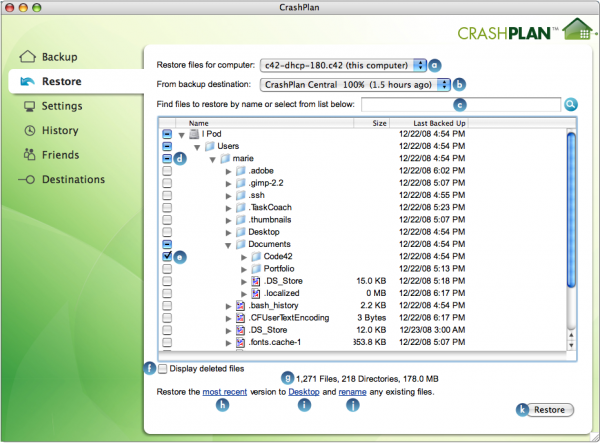Image resolution: width=600 pixels, height=443 pixels.
Task: Click the .thumbnails folder icon
Action: click(240, 220)
